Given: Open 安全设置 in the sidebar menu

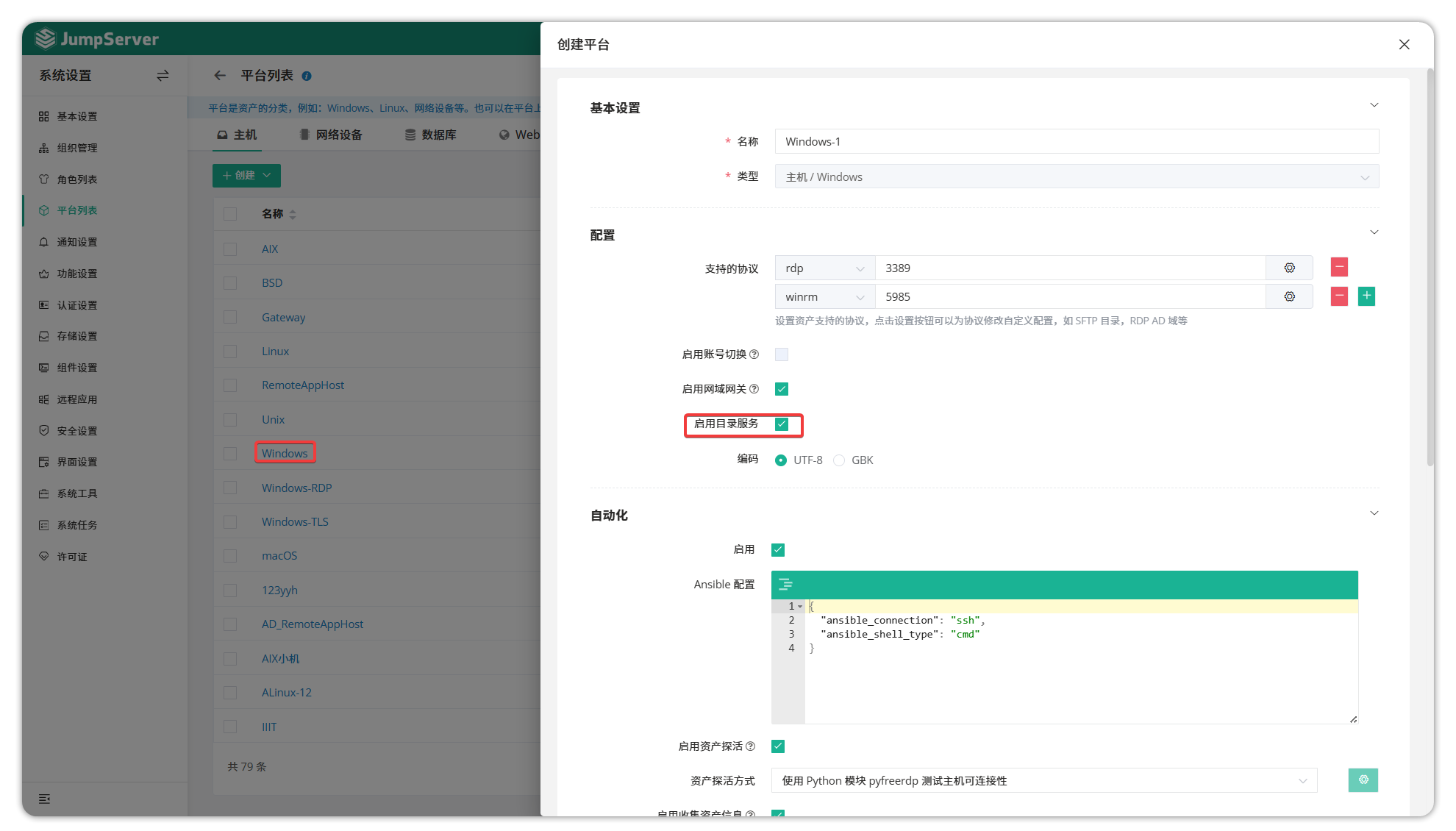Looking at the screenshot, I should (x=77, y=431).
